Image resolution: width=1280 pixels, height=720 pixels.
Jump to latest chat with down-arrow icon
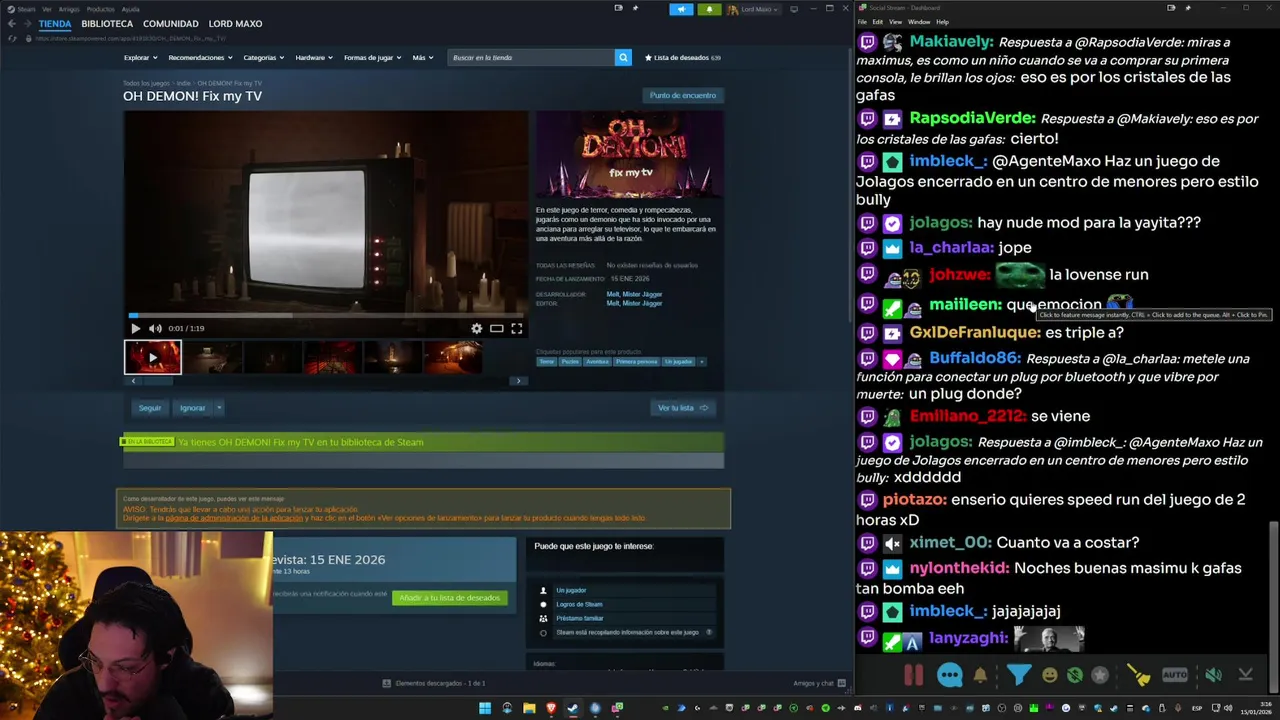1245,675
